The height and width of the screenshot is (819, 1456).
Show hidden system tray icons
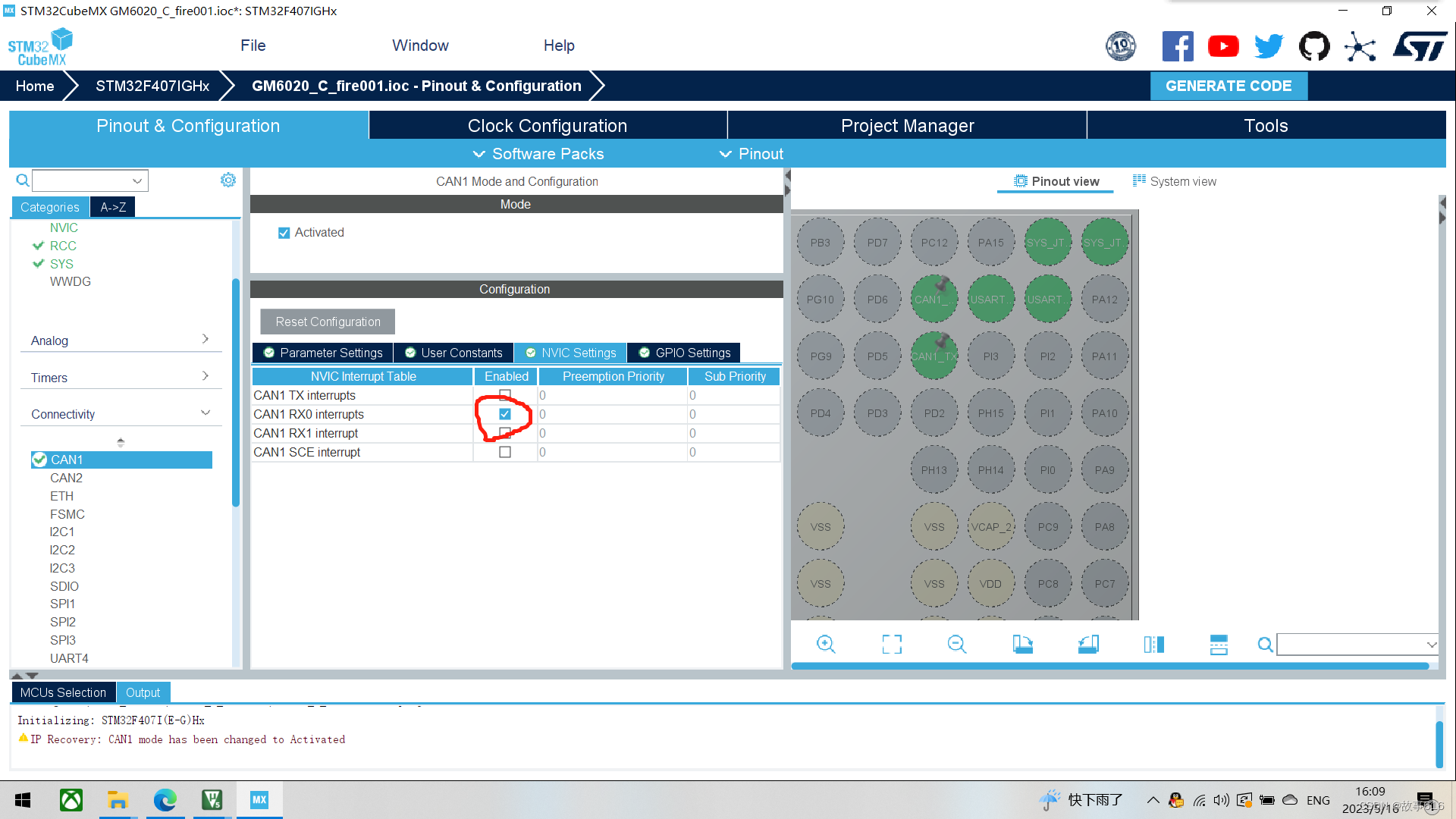[1153, 800]
